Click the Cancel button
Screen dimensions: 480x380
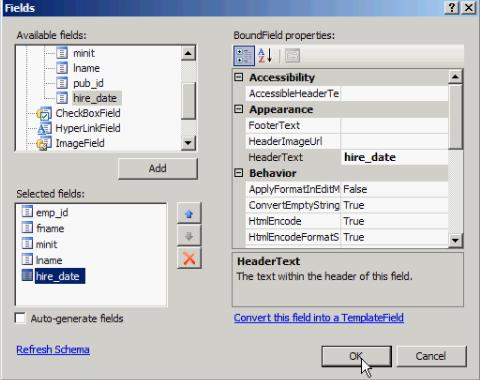click(431, 356)
